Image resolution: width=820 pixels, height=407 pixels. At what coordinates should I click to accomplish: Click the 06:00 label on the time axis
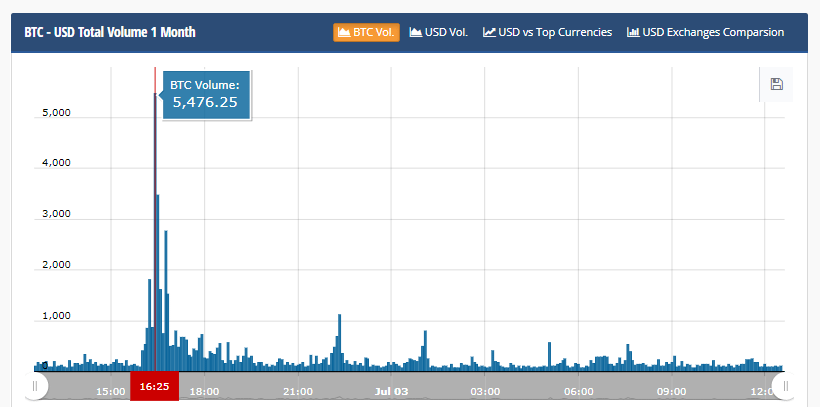click(578, 391)
